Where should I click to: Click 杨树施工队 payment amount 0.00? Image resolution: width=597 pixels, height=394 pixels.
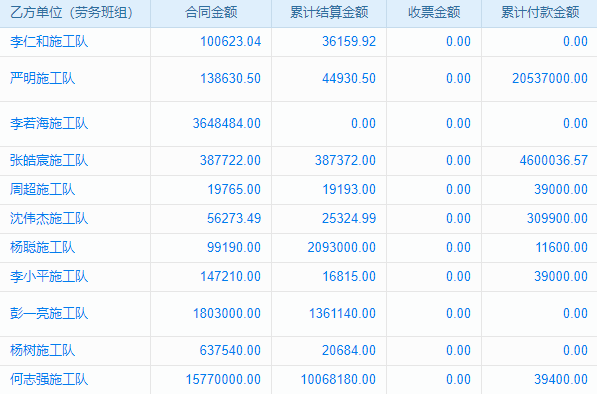(576, 350)
